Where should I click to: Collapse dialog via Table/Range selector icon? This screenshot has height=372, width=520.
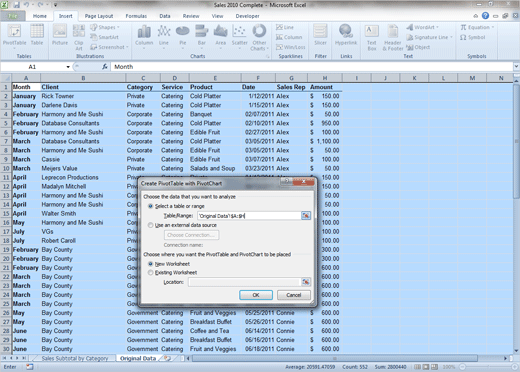pyautogui.click(x=306, y=216)
